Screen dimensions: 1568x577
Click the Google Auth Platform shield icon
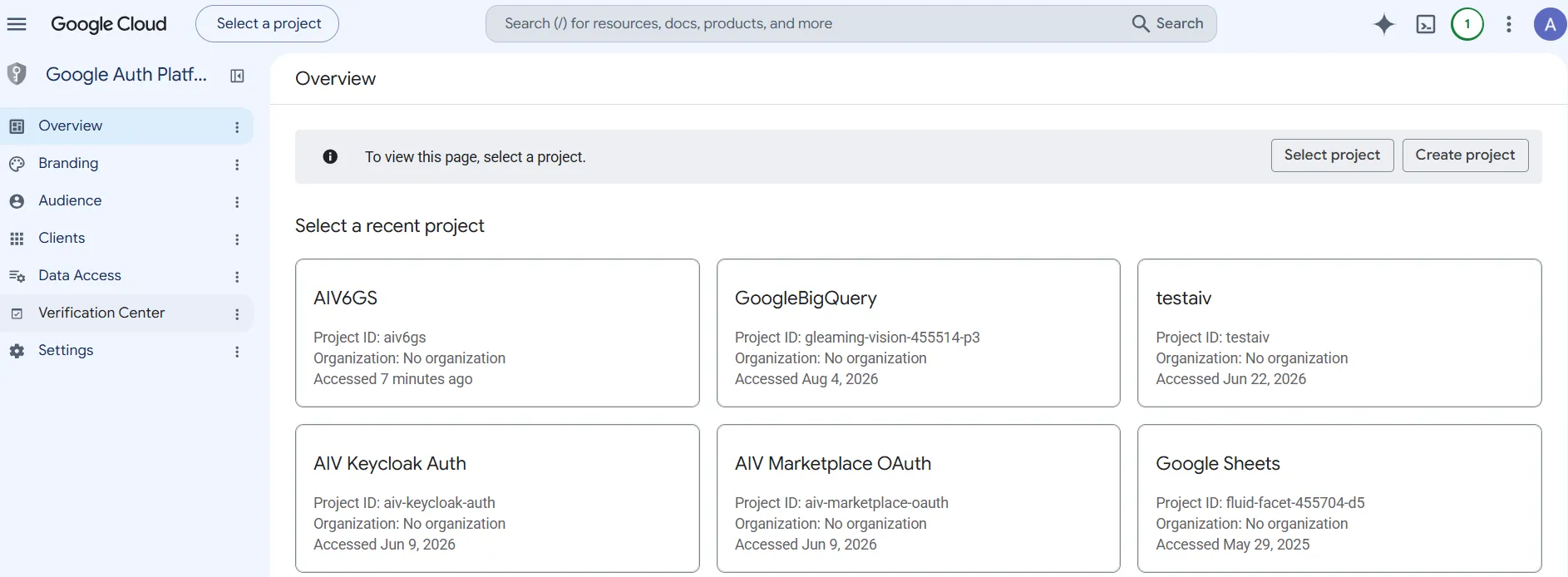17,74
